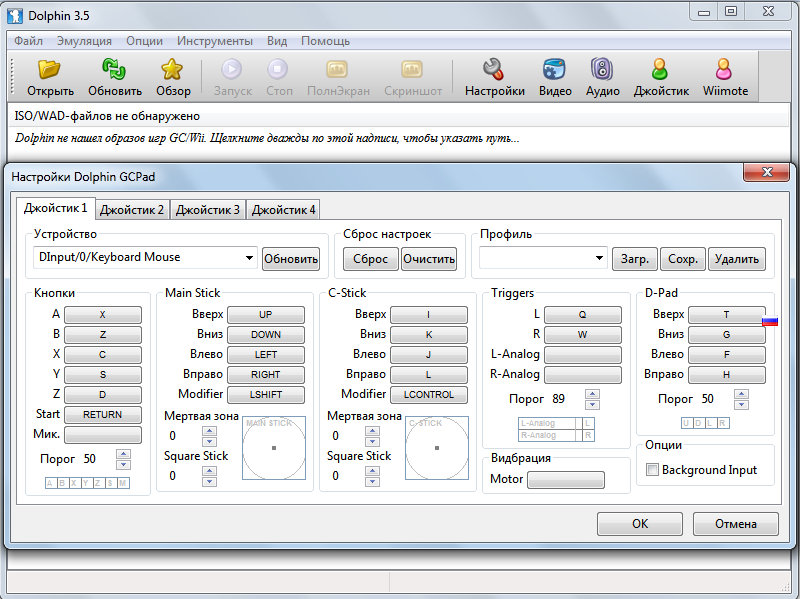Image resolution: width=800 pixels, height=599 pixels.
Task: Increase Main Stick Мертвая зона value
Action: point(209,431)
